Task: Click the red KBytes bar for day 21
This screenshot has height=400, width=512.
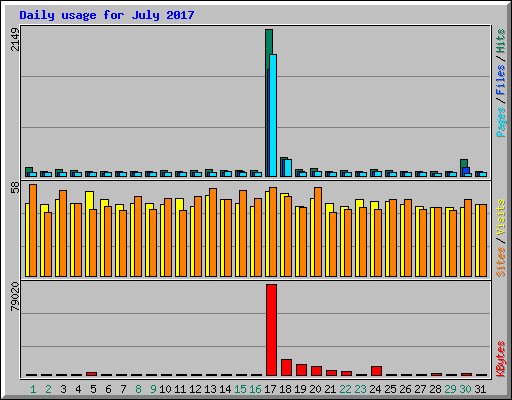Action: (x=331, y=373)
